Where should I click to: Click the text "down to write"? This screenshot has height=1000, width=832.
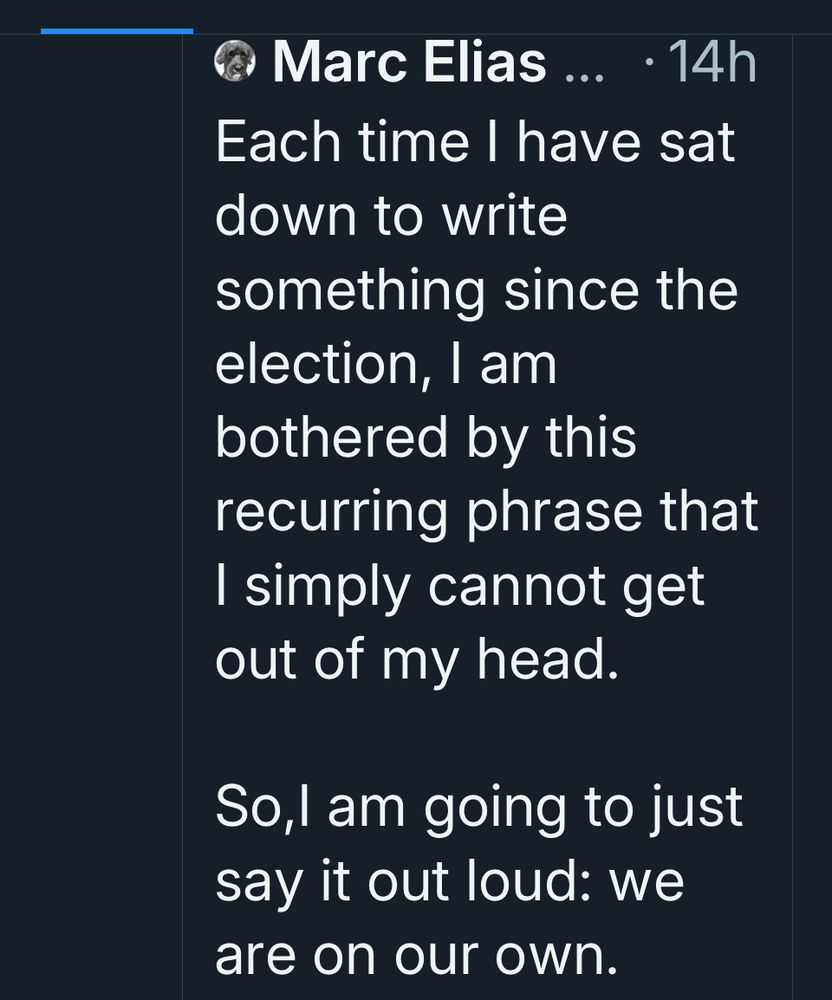pos(391,216)
